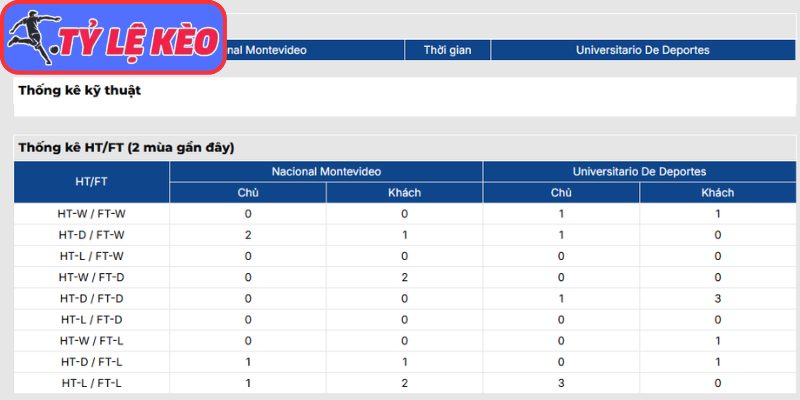Select the HT/FT column header
The width and height of the screenshot is (800, 400).
click(91, 182)
